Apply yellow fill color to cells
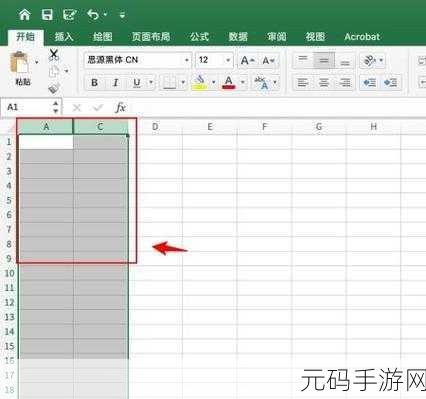 [200, 82]
